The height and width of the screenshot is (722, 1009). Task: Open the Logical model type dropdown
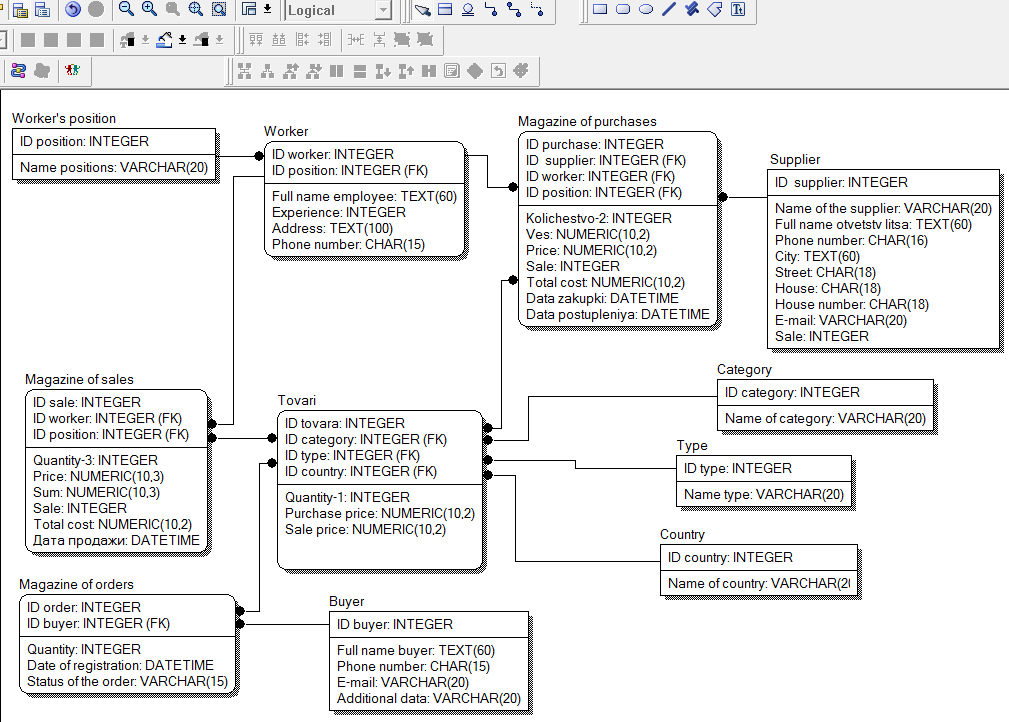(x=384, y=10)
